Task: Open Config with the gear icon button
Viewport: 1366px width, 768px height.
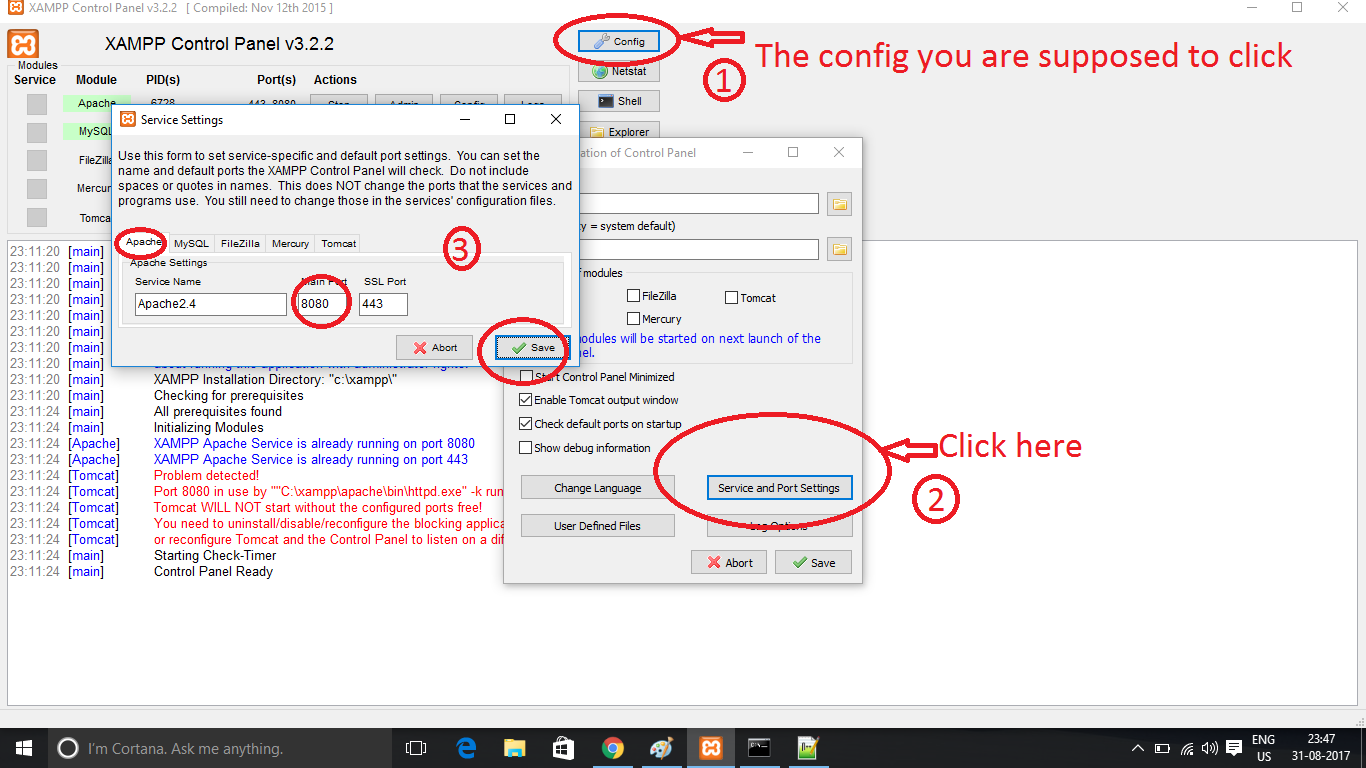Action: click(x=617, y=41)
